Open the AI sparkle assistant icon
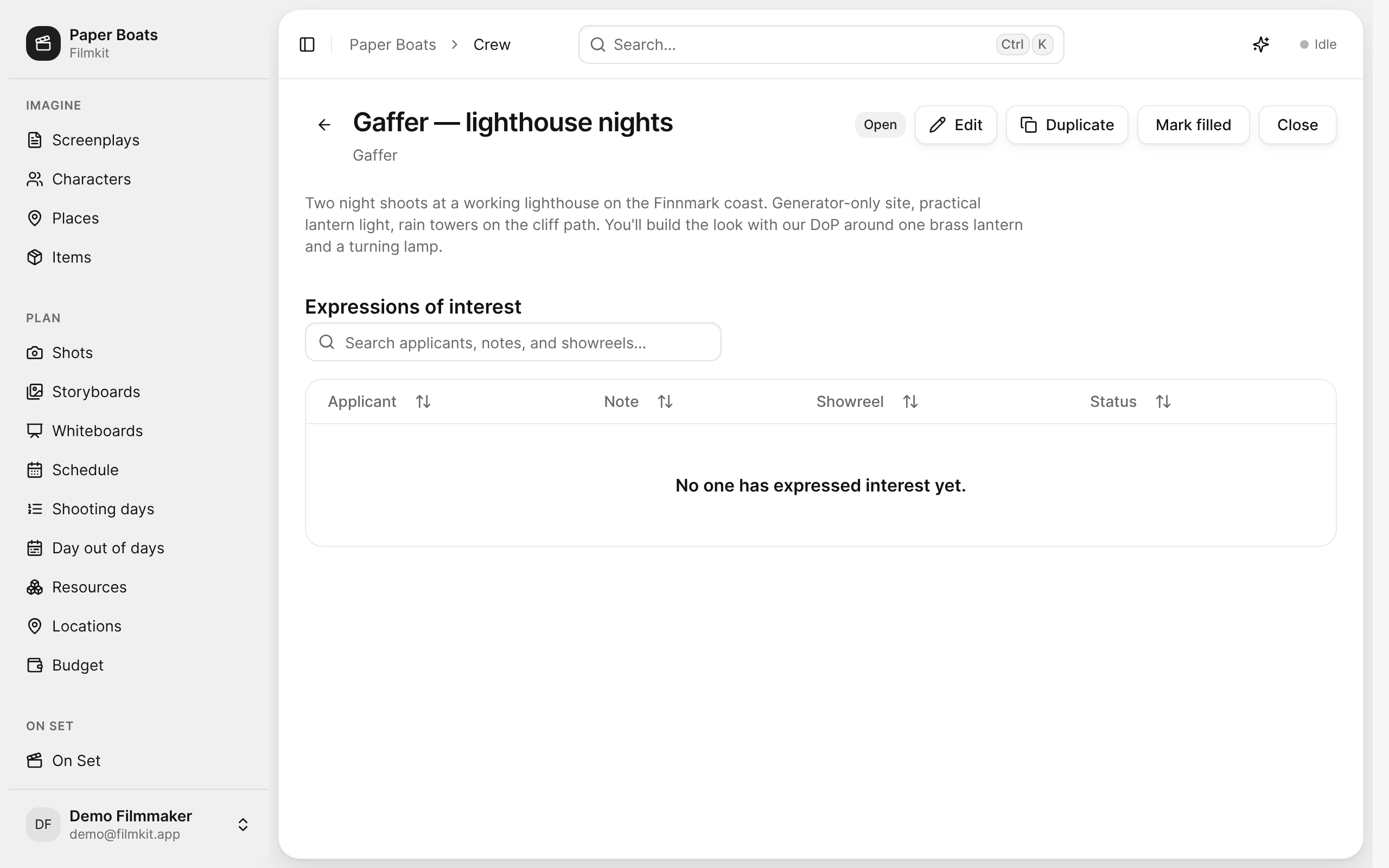The width and height of the screenshot is (1389, 868). pos(1260,44)
